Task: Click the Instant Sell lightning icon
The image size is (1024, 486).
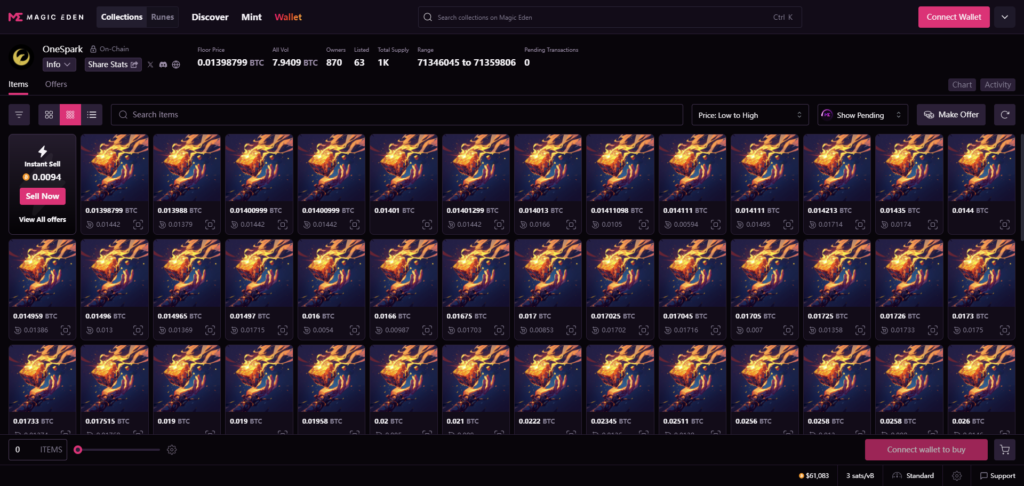Action: 42,152
